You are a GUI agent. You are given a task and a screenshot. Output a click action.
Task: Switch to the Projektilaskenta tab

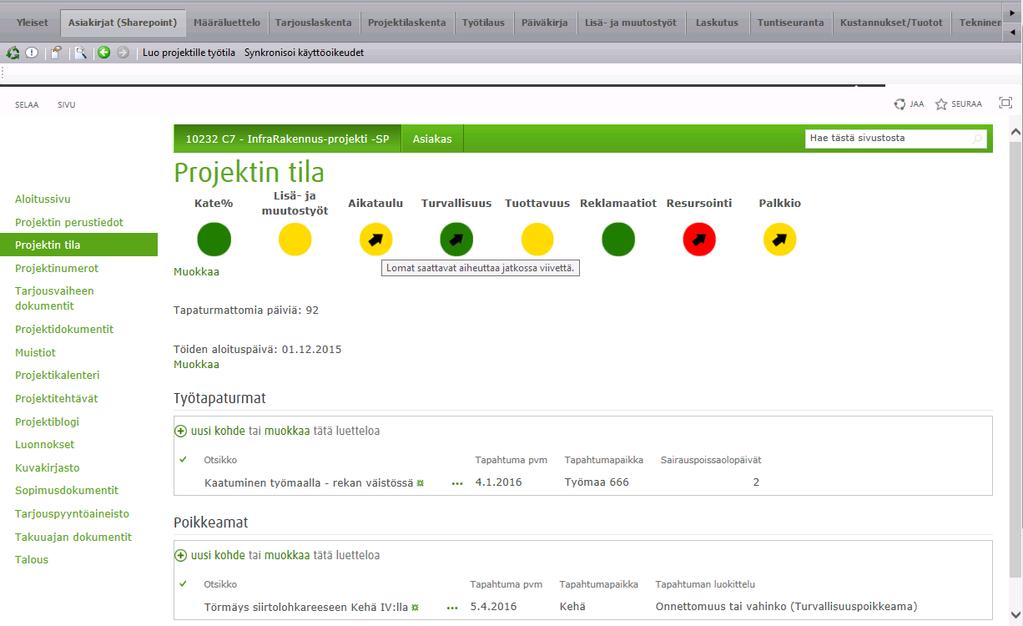coord(406,23)
